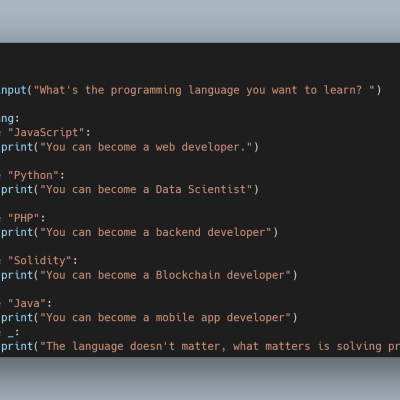This screenshot has height=400, width=400.
Task: Click the word "Blockchain" in the string
Action: [x=188, y=275]
